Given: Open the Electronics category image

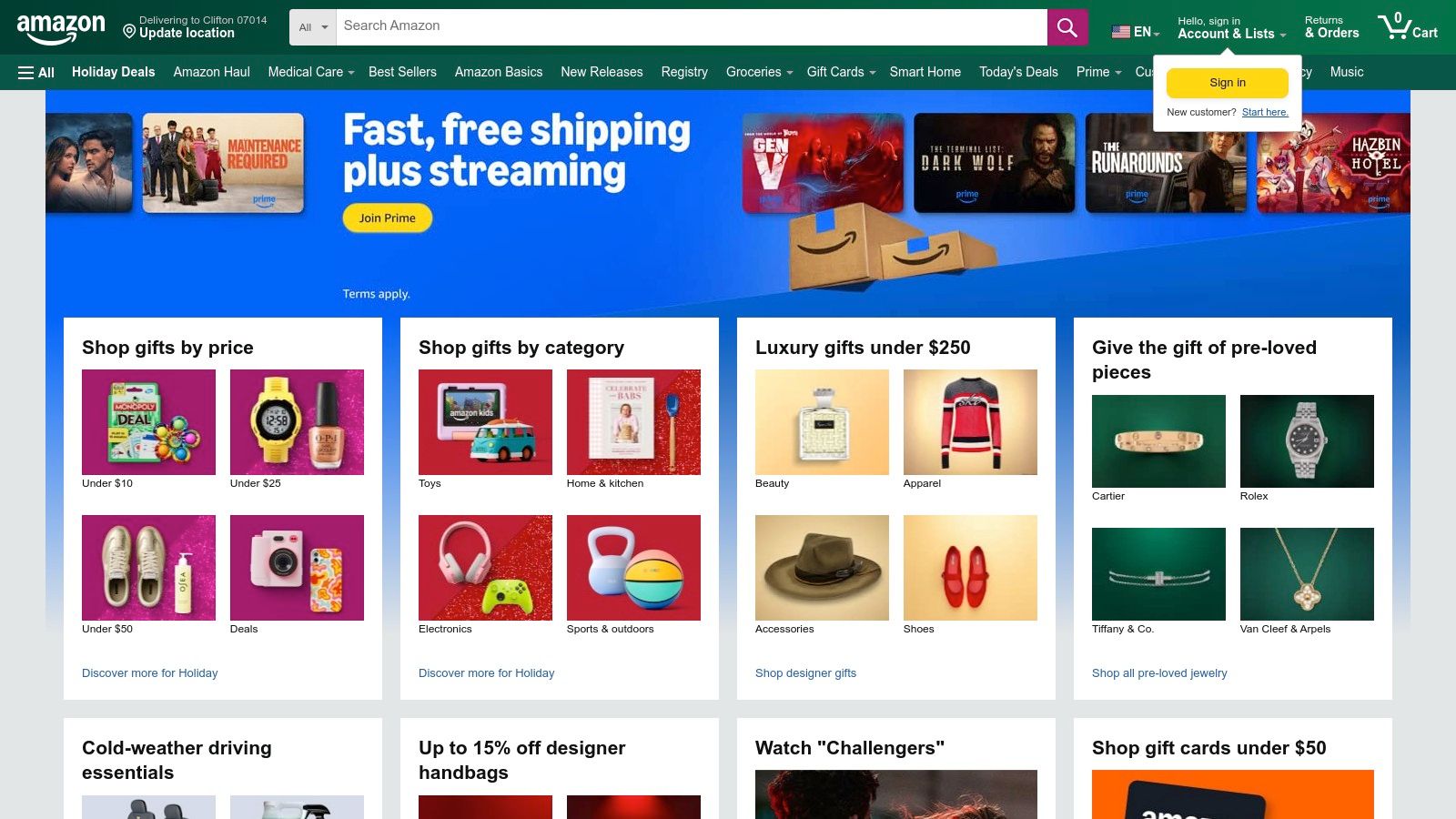Looking at the screenshot, I should coord(485,568).
